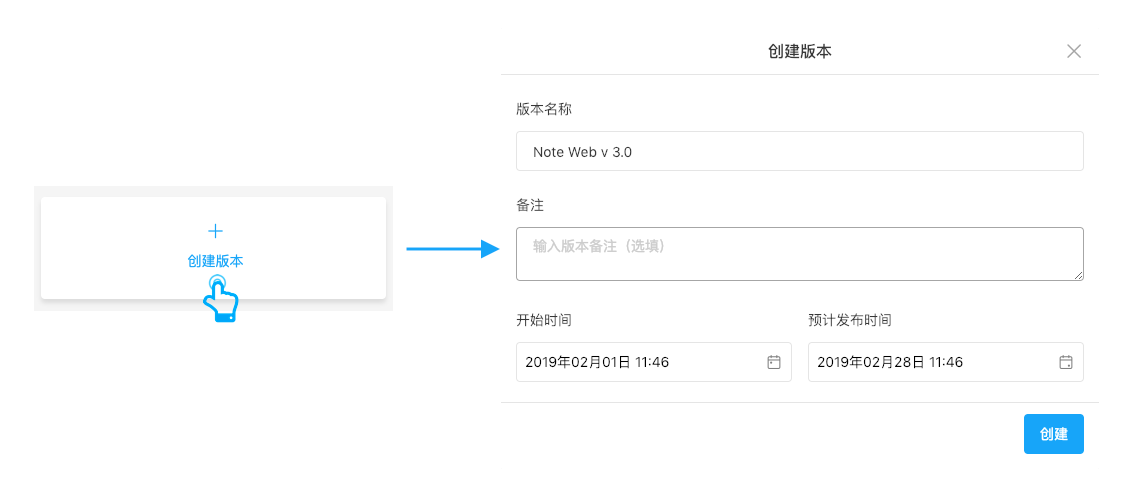Click the plus icon above 创建版本

tap(215, 231)
